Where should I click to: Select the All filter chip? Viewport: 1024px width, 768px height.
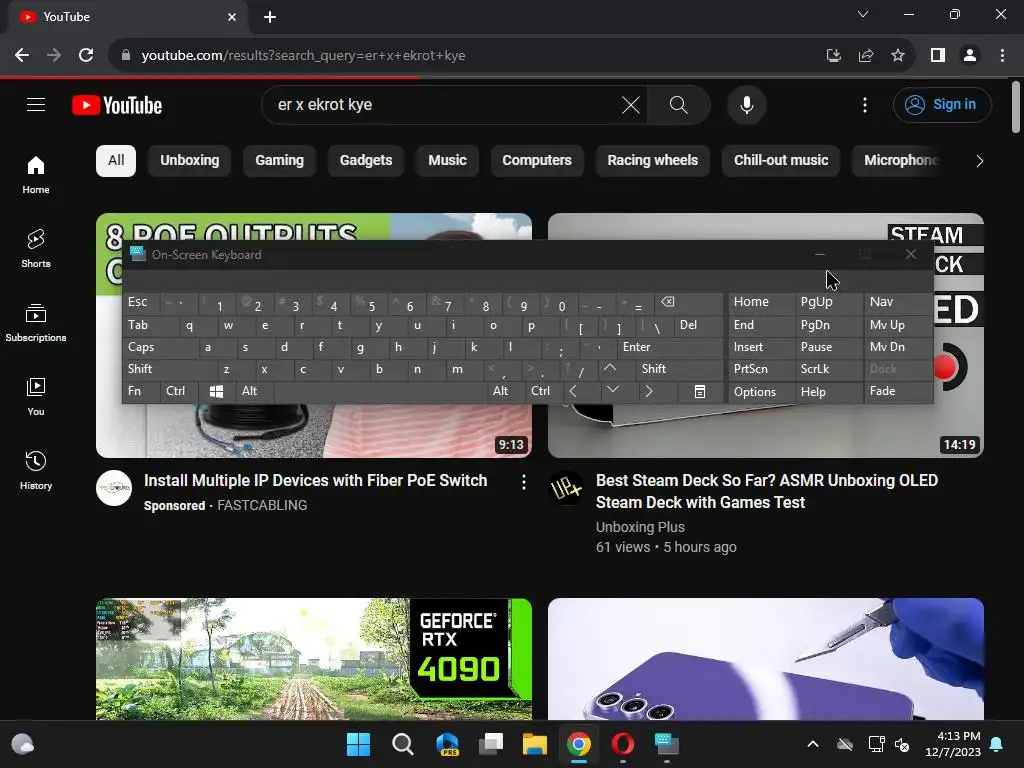point(116,161)
